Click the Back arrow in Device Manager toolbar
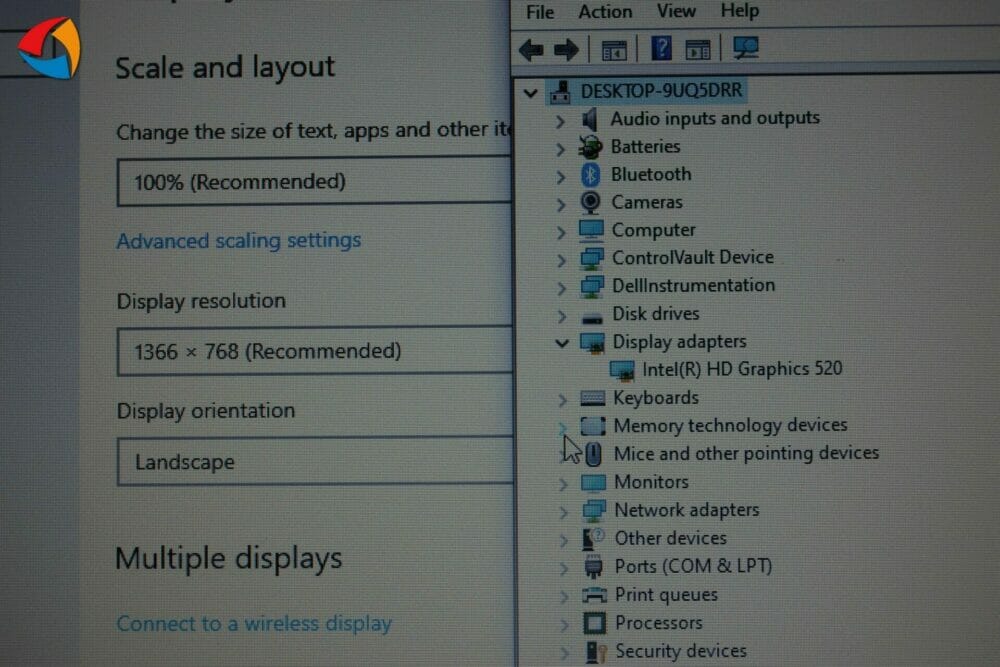This screenshot has height=667, width=1000. [531, 49]
